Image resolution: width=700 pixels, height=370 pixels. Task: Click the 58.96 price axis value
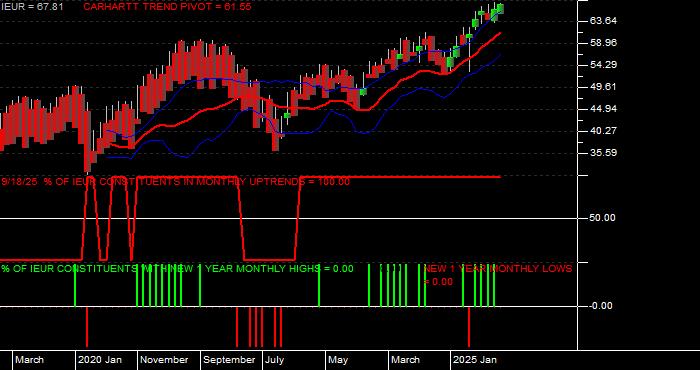[x=603, y=43]
